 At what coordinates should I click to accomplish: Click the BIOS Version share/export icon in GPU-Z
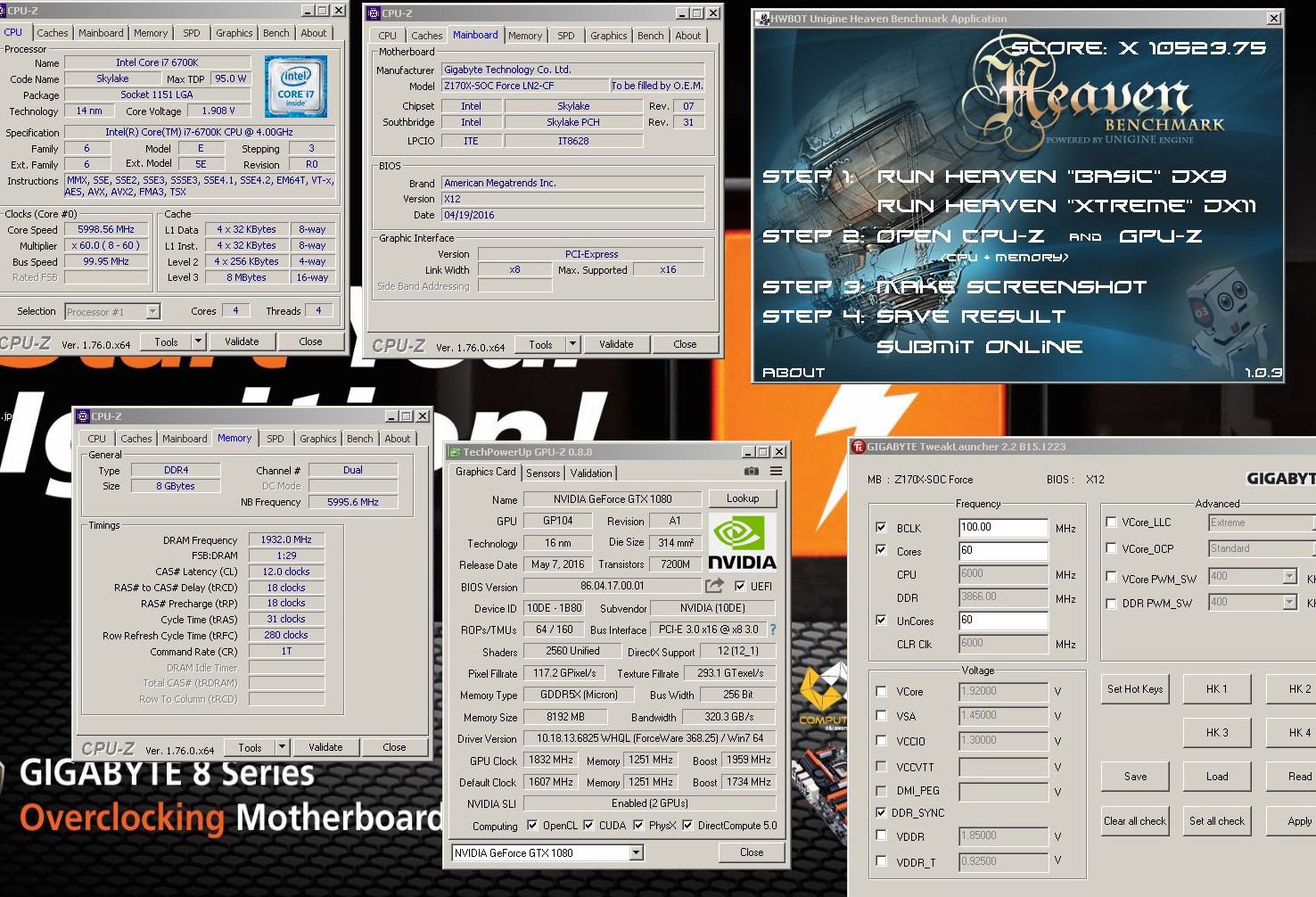pyautogui.click(x=714, y=586)
